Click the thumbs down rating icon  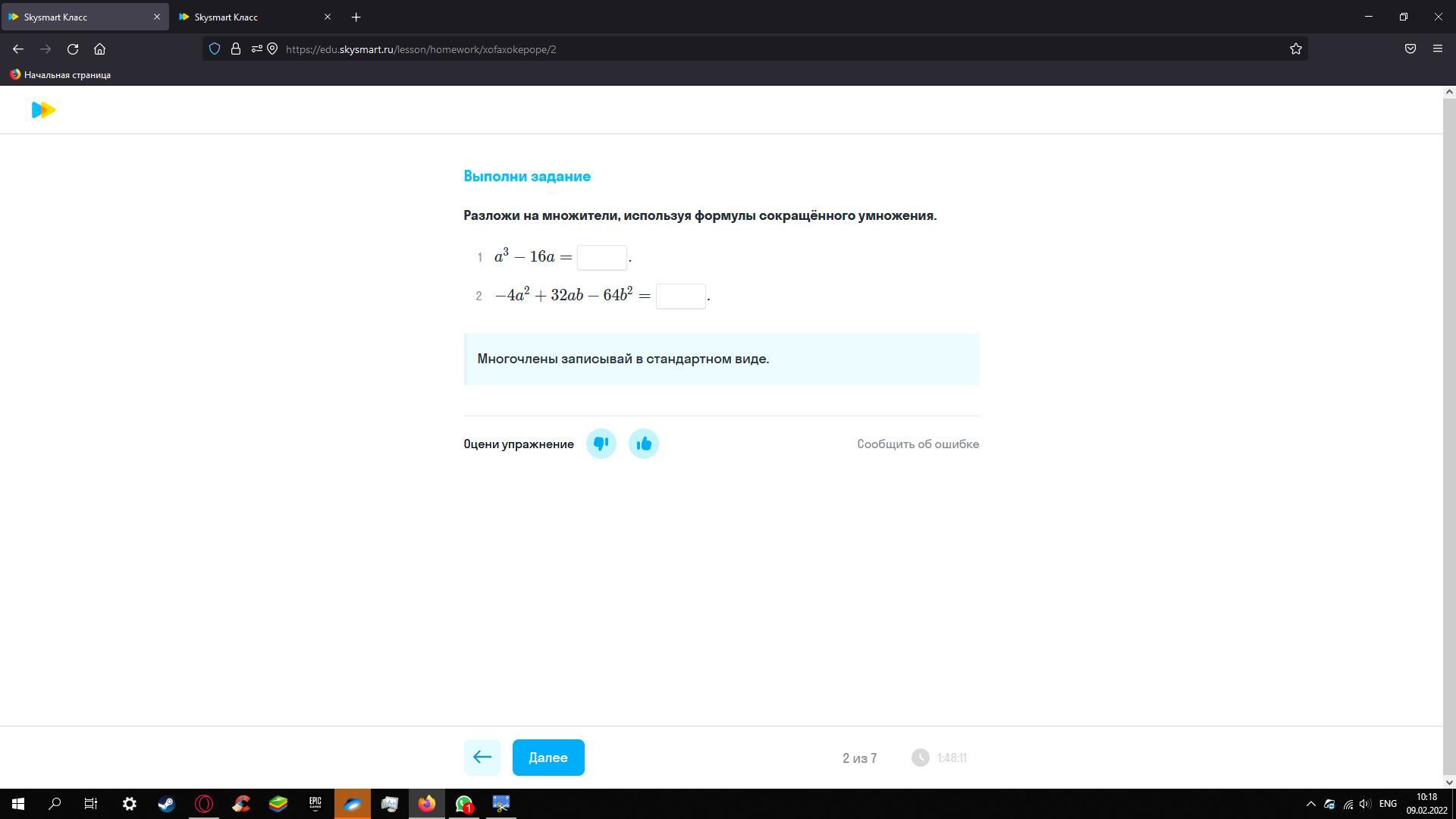tap(601, 444)
